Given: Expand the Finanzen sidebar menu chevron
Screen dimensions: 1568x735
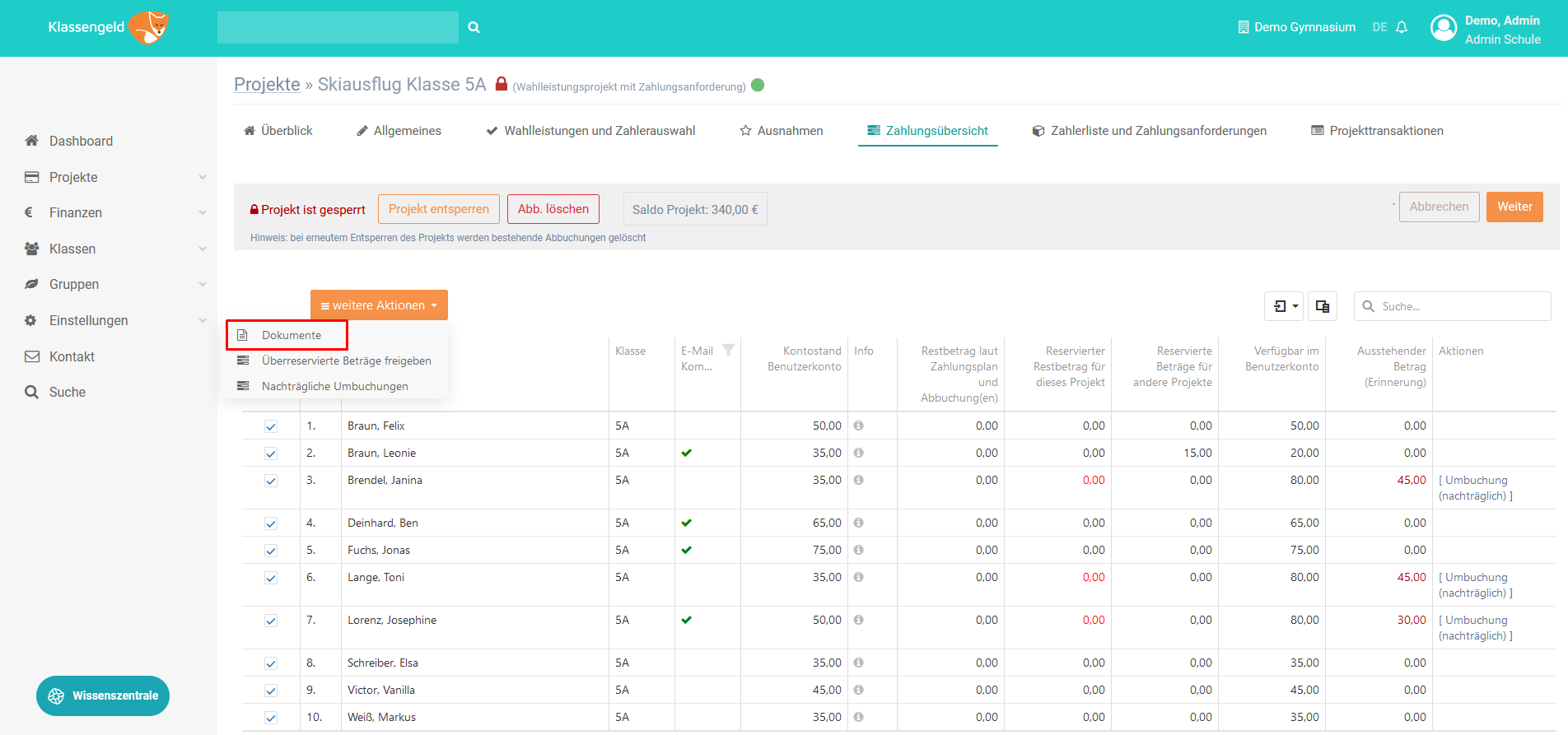Looking at the screenshot, I should coord(203,212).
